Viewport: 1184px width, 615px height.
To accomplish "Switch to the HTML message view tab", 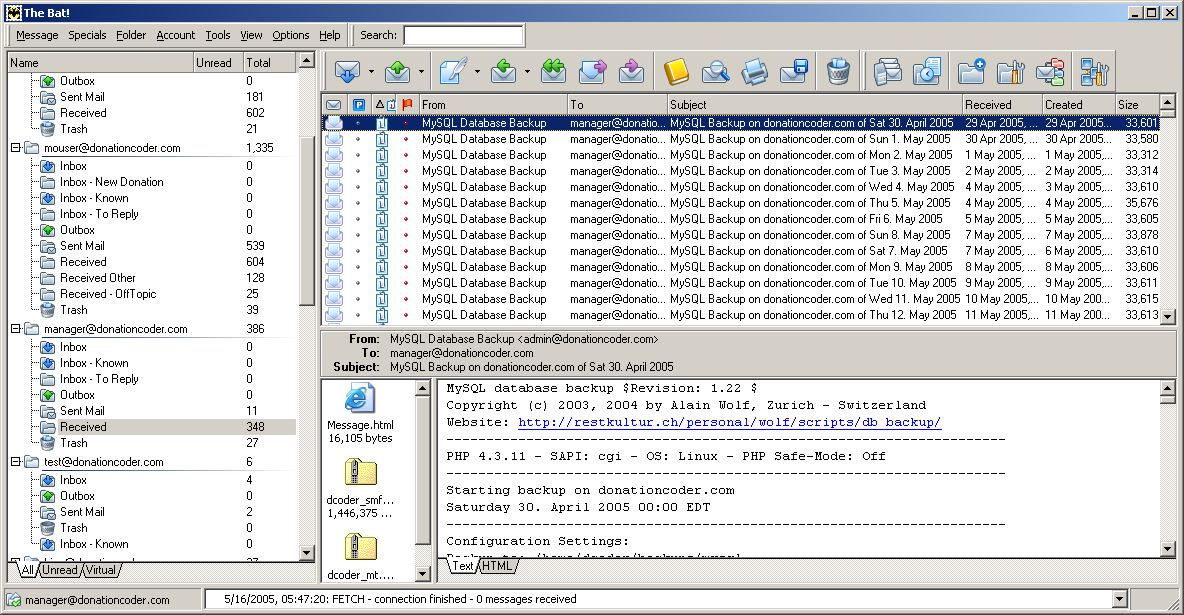I will coord(497,565).
